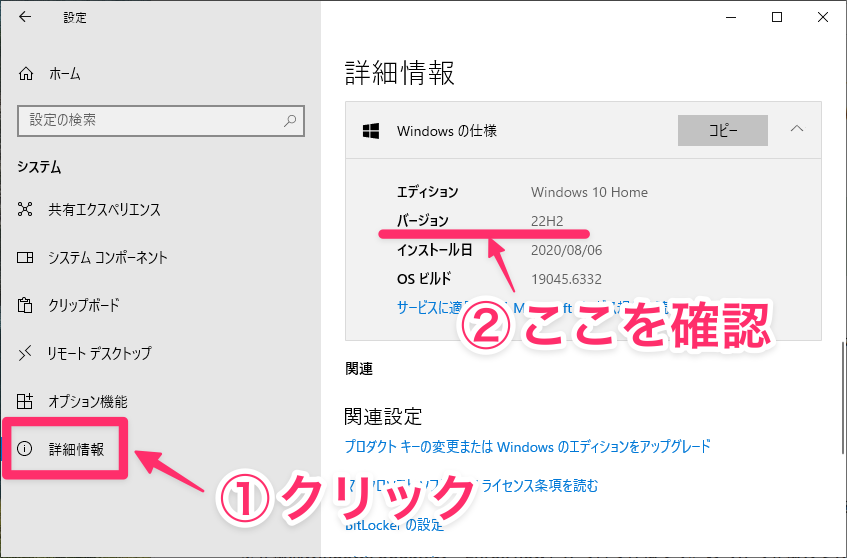Open the サービスに適用 services agreement link
Viewport: 847px width, 558px height.
pyautogui.click(x=532, y=307)
